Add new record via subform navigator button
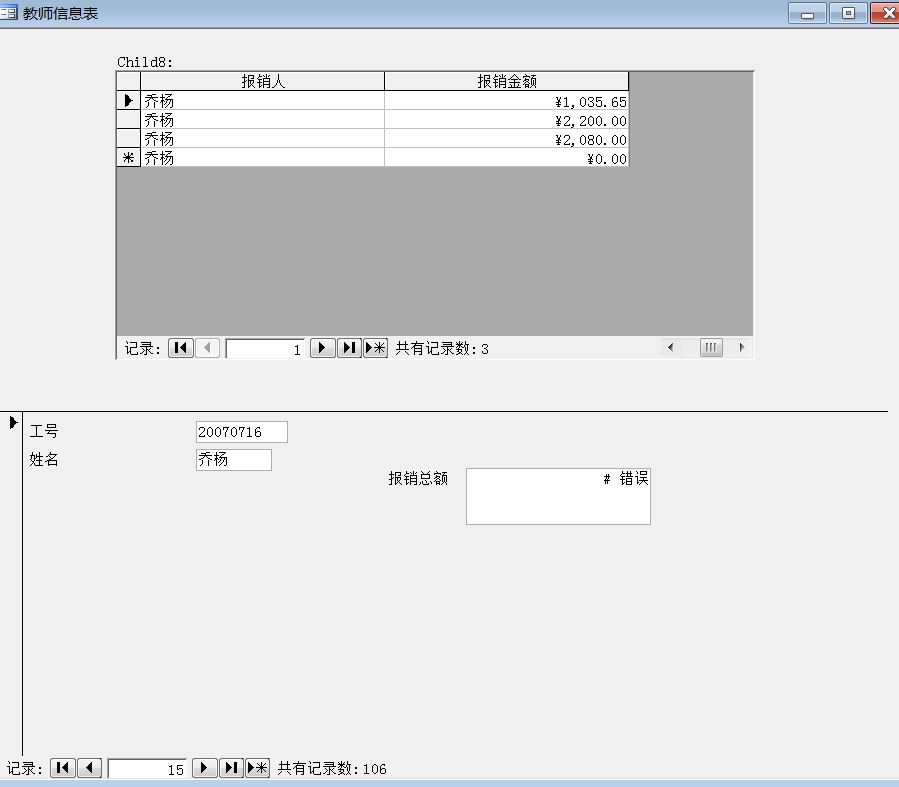Viewport: 899px width, 787px height. coord(375,348)
